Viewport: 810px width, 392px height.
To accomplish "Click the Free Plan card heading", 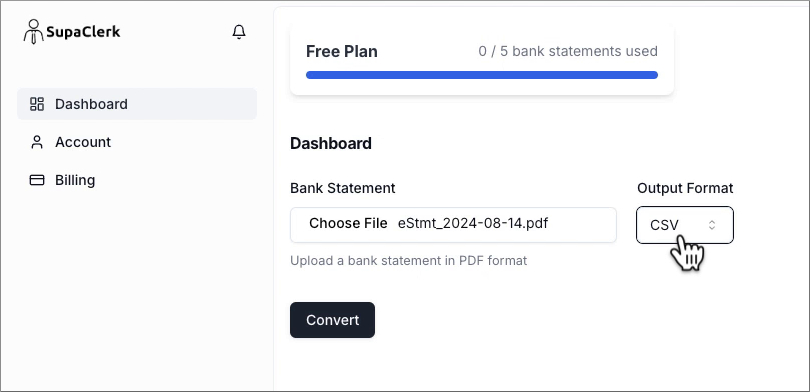I will (341, 51).
